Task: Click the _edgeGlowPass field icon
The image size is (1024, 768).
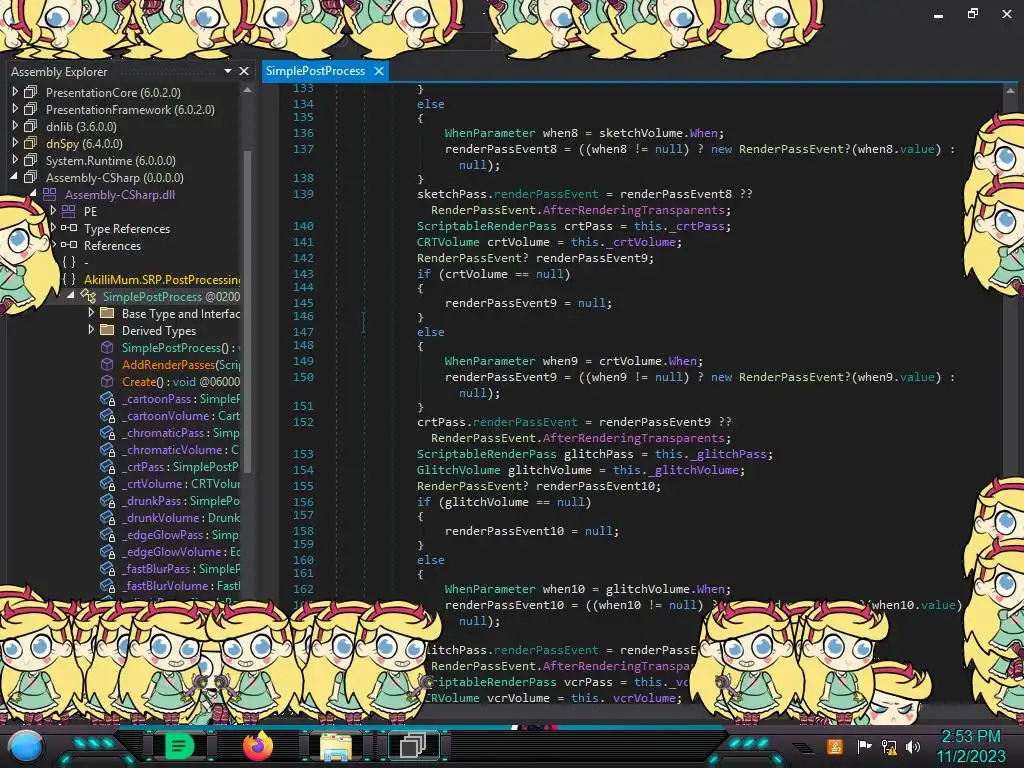Action: 107,534
